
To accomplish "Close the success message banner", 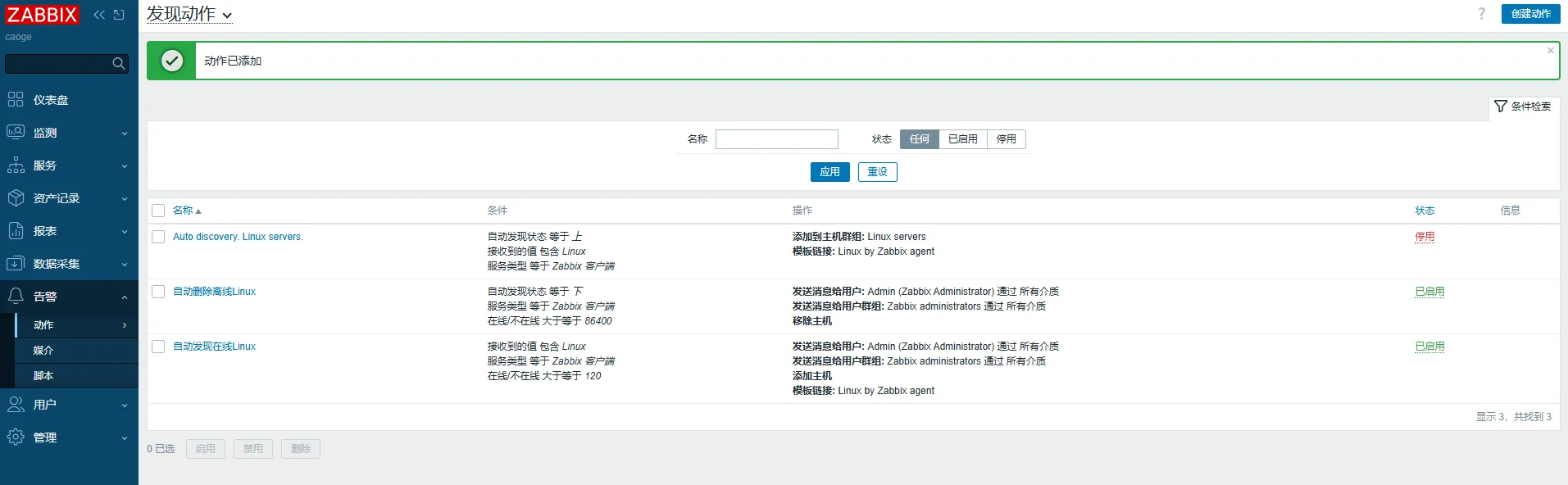I will tap(1551, 51).
